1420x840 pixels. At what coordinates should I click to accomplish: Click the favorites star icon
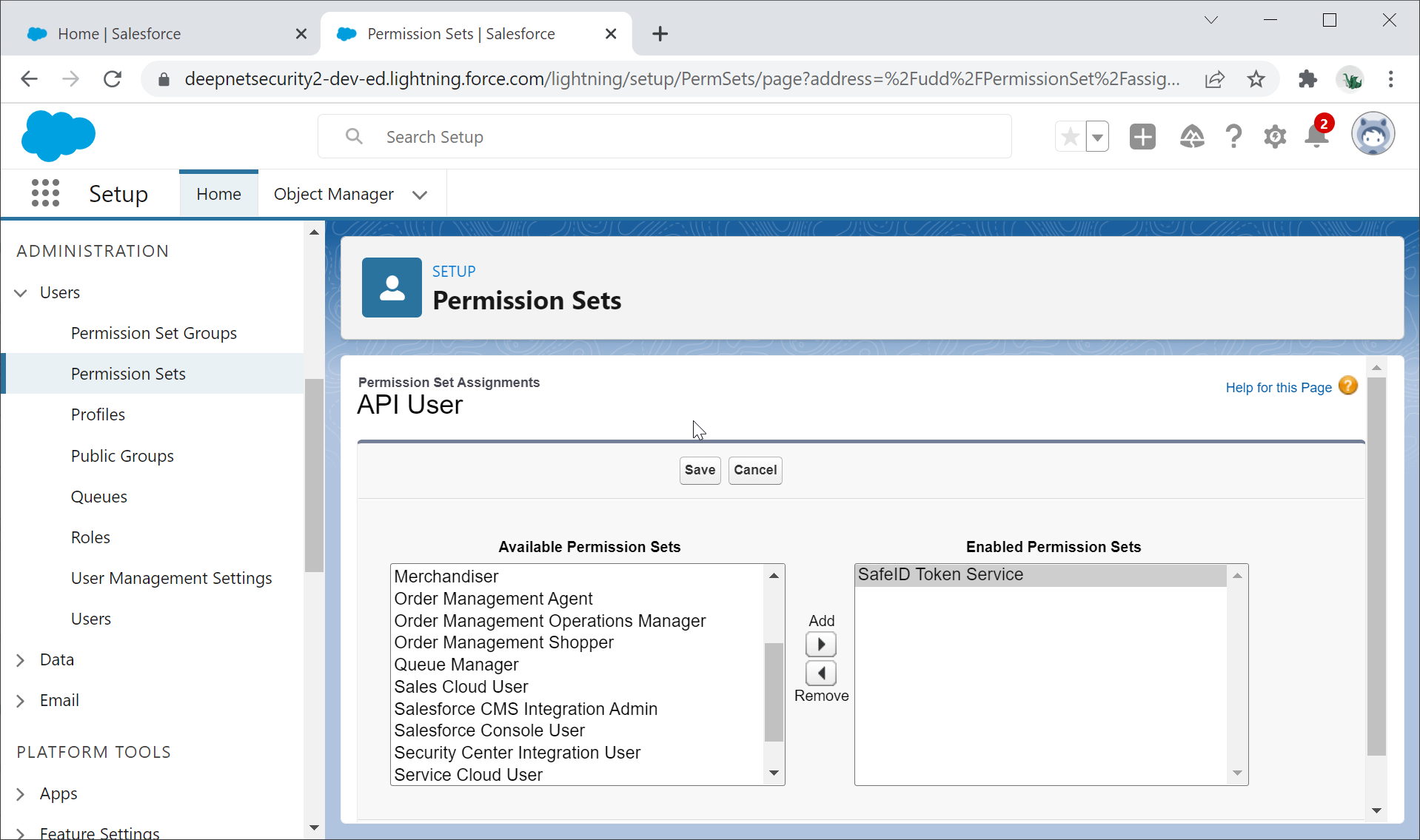click(1070, 137)
